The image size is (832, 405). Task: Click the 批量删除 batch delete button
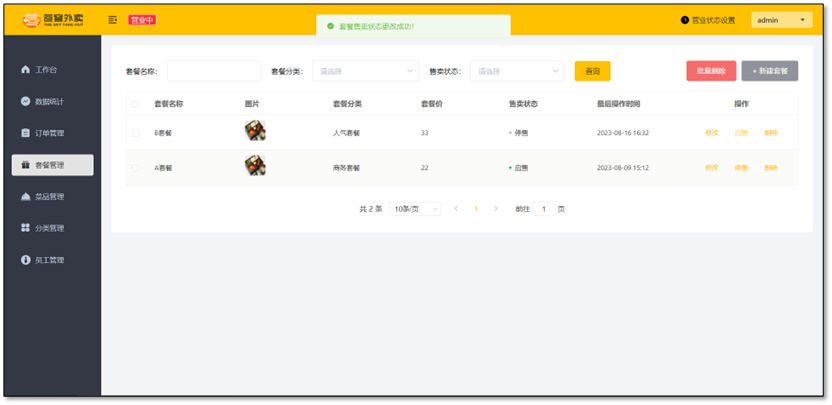pos(711,71)
